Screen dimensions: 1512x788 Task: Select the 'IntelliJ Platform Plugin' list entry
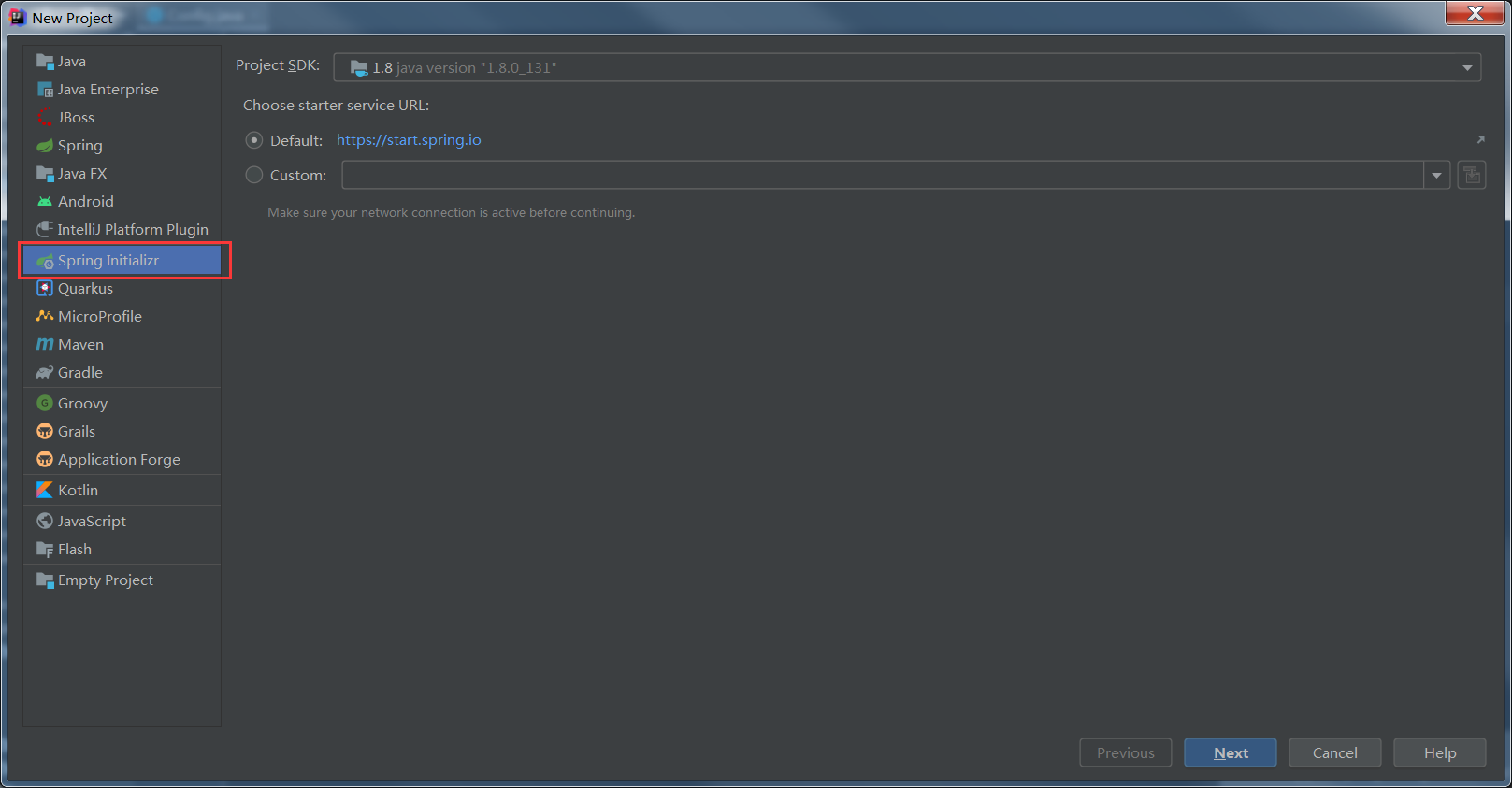click(122, 230)
